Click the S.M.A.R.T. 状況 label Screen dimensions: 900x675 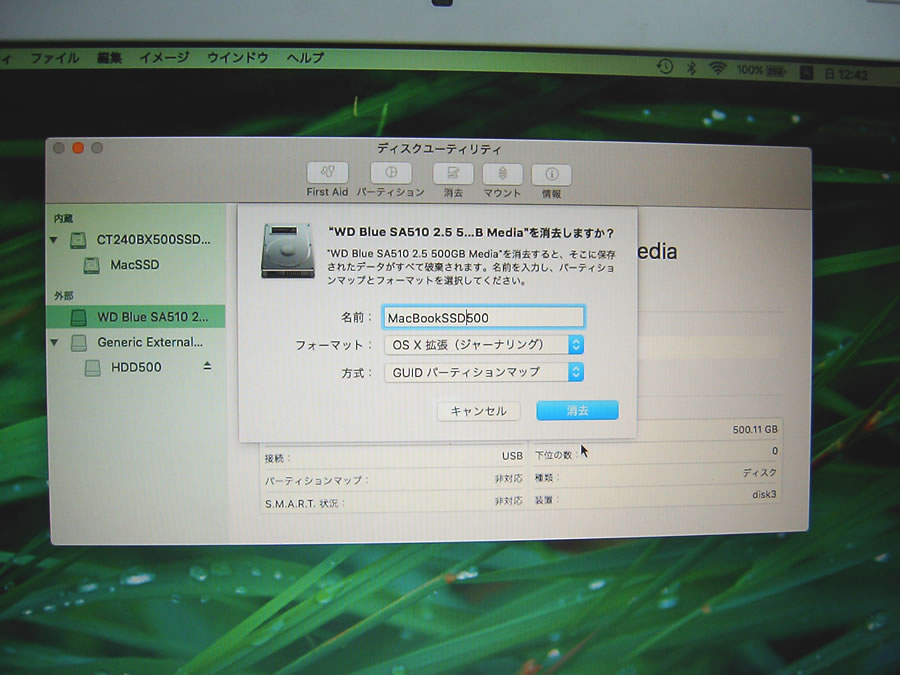(x=304, y=503)
